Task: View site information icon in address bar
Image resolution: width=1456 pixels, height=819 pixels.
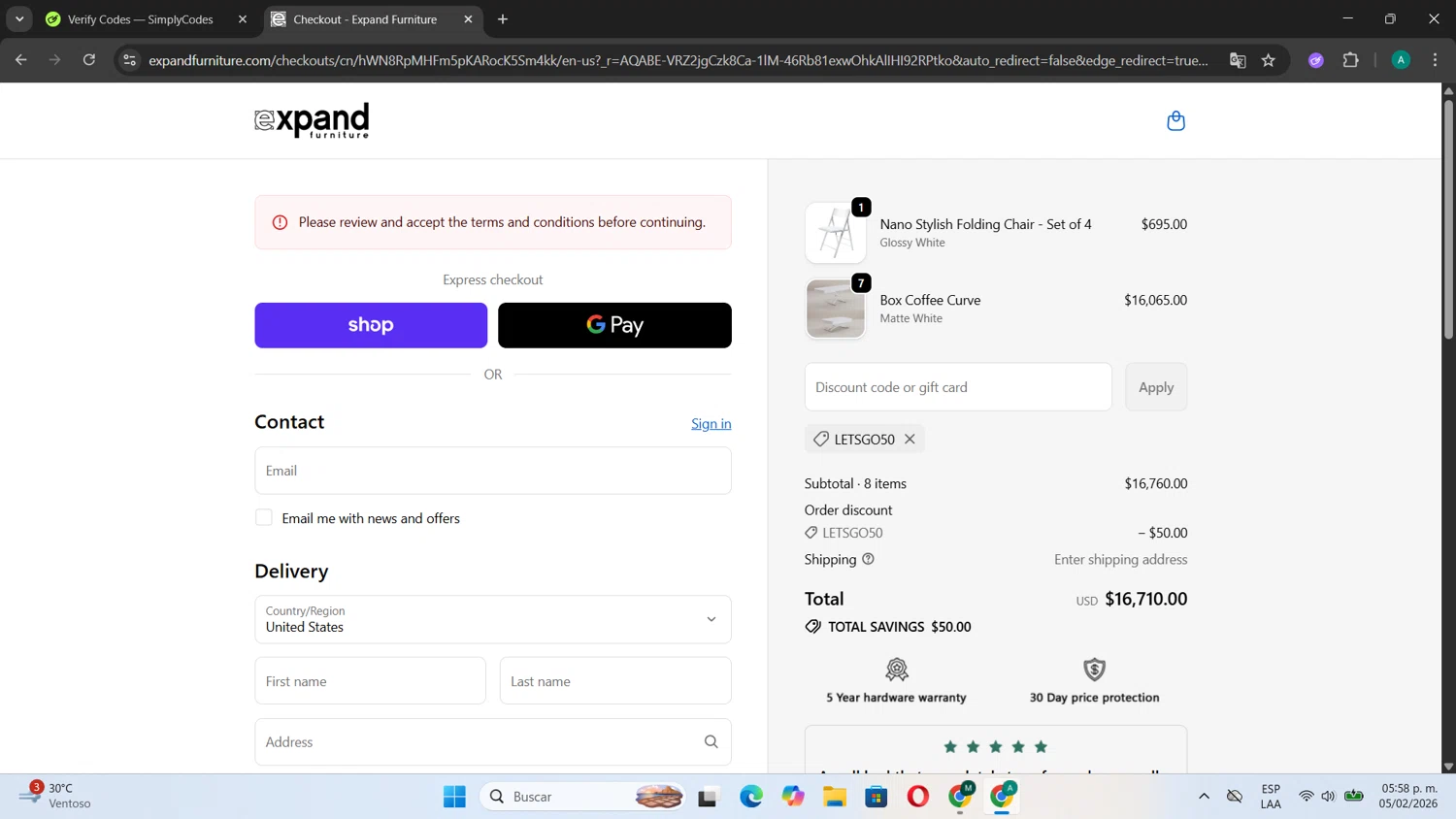Action: 129,60
